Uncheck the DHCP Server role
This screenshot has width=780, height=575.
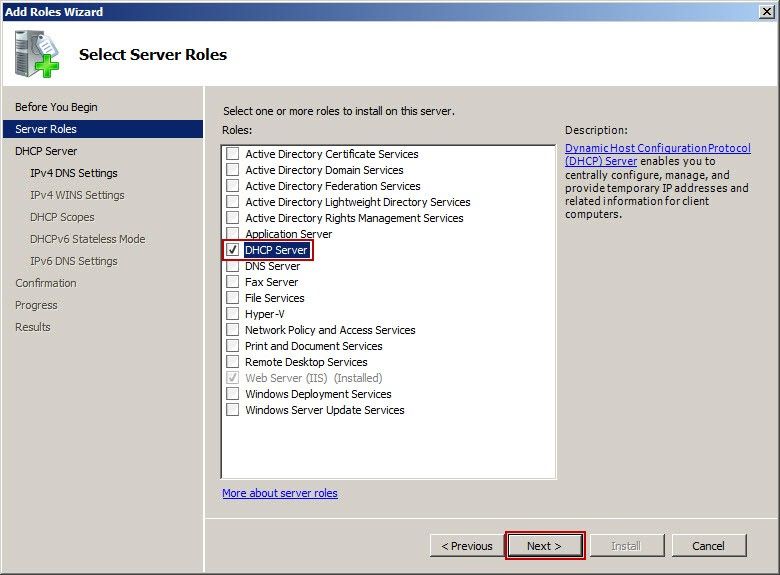click(232, 250)
